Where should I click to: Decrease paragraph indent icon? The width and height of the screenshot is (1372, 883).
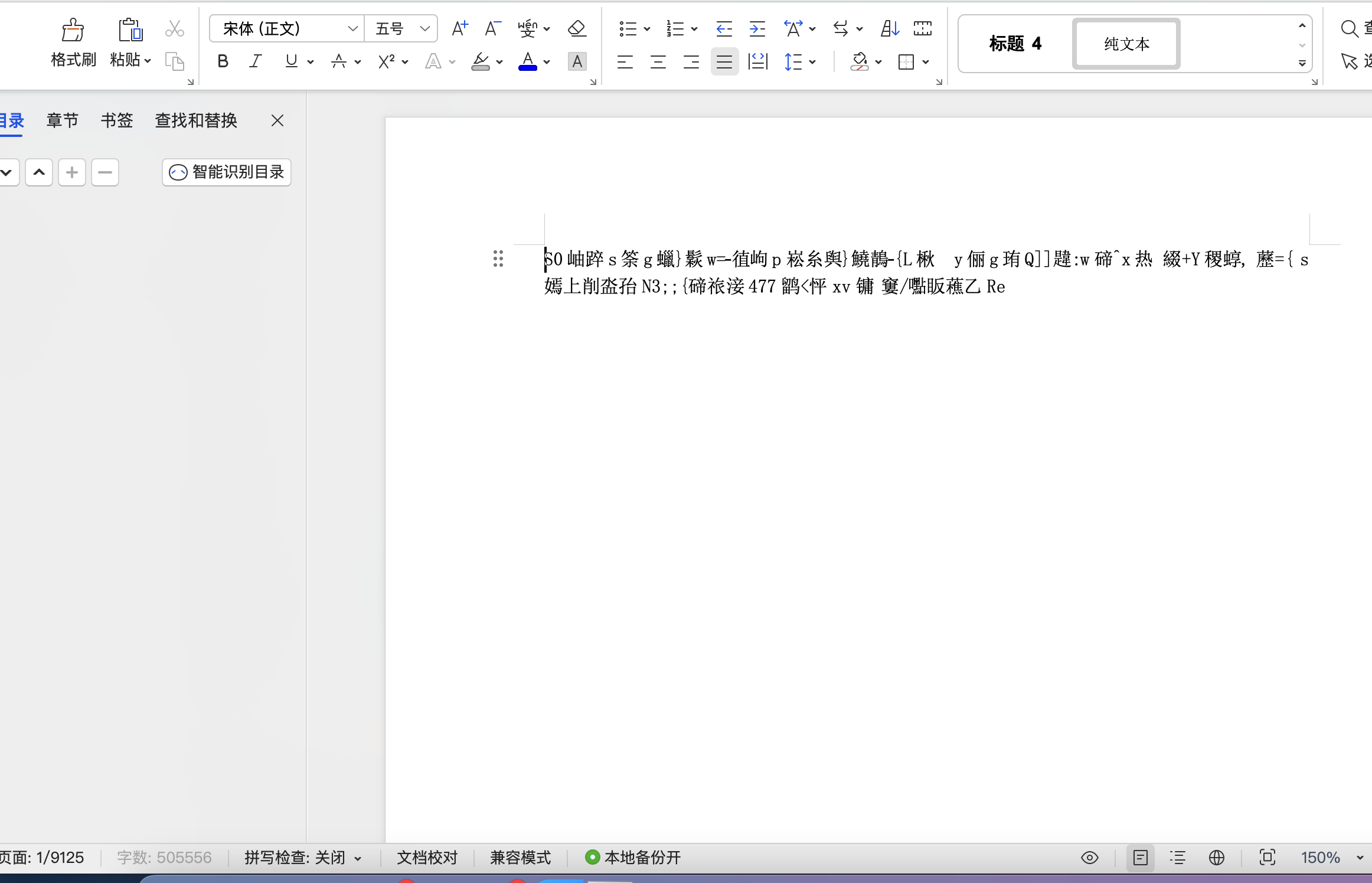(x=724, y=28)
